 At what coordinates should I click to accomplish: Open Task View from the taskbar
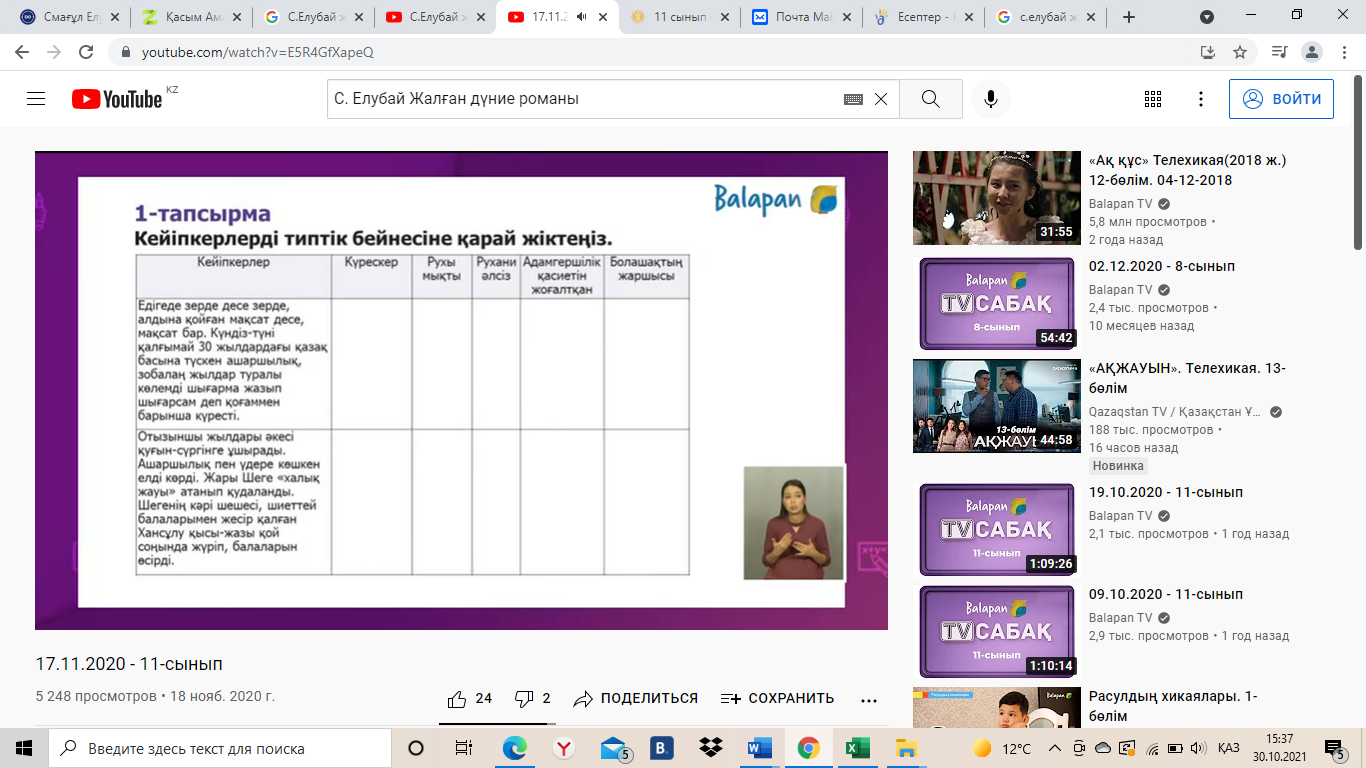[x=464, y=748]
